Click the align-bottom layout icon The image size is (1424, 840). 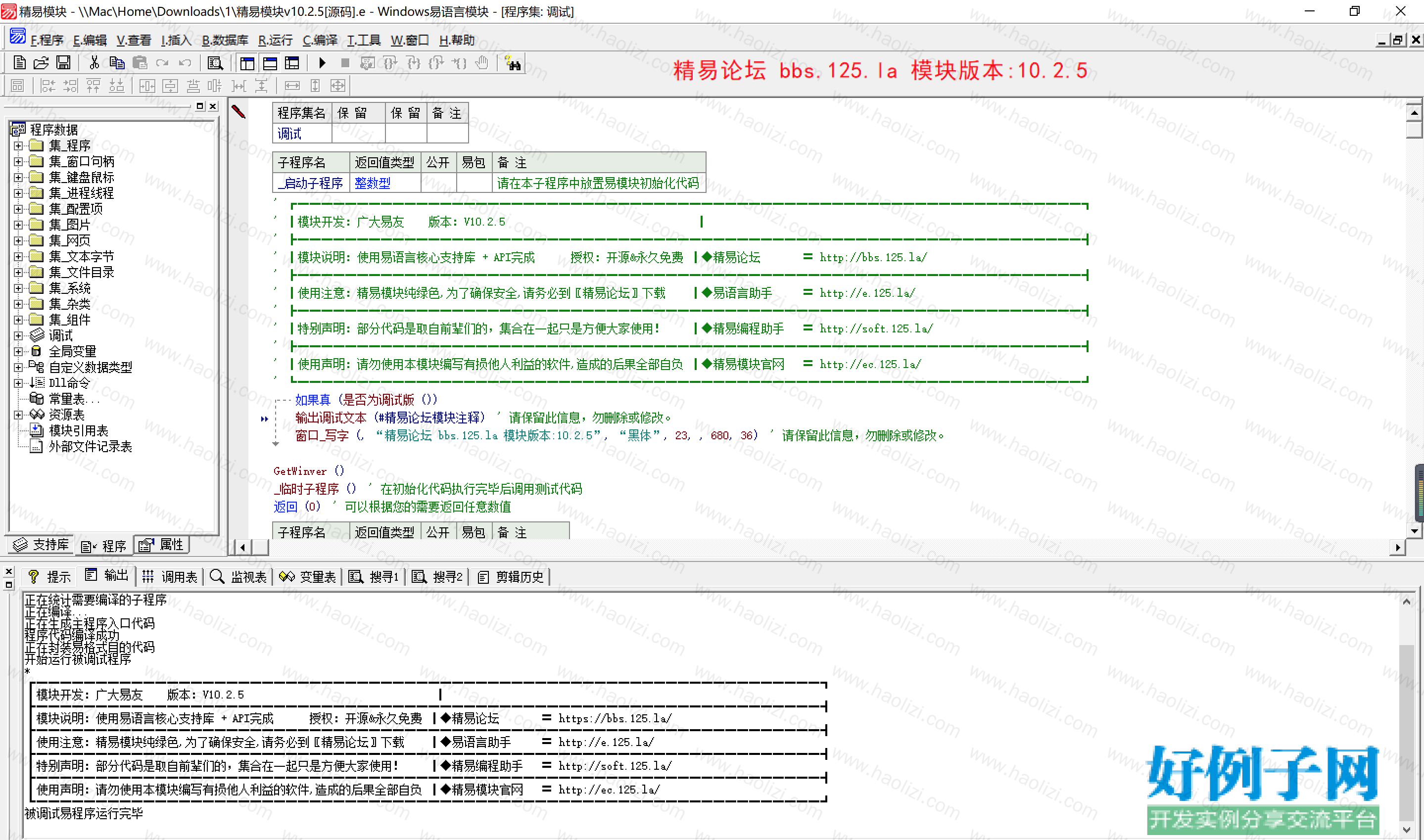117,86
